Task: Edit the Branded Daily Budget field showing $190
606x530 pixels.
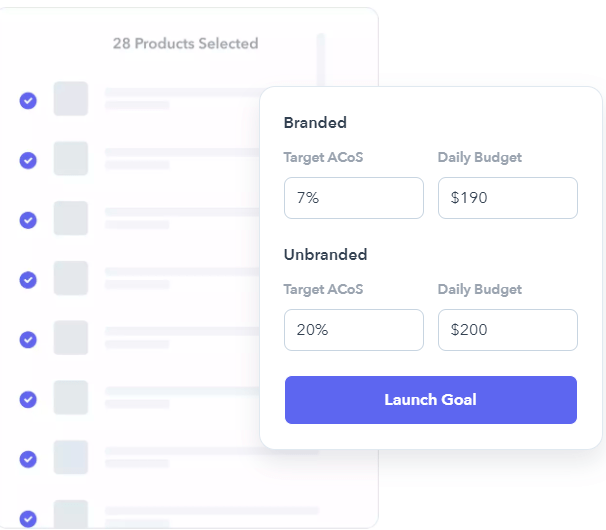Action: click(507, 198)
